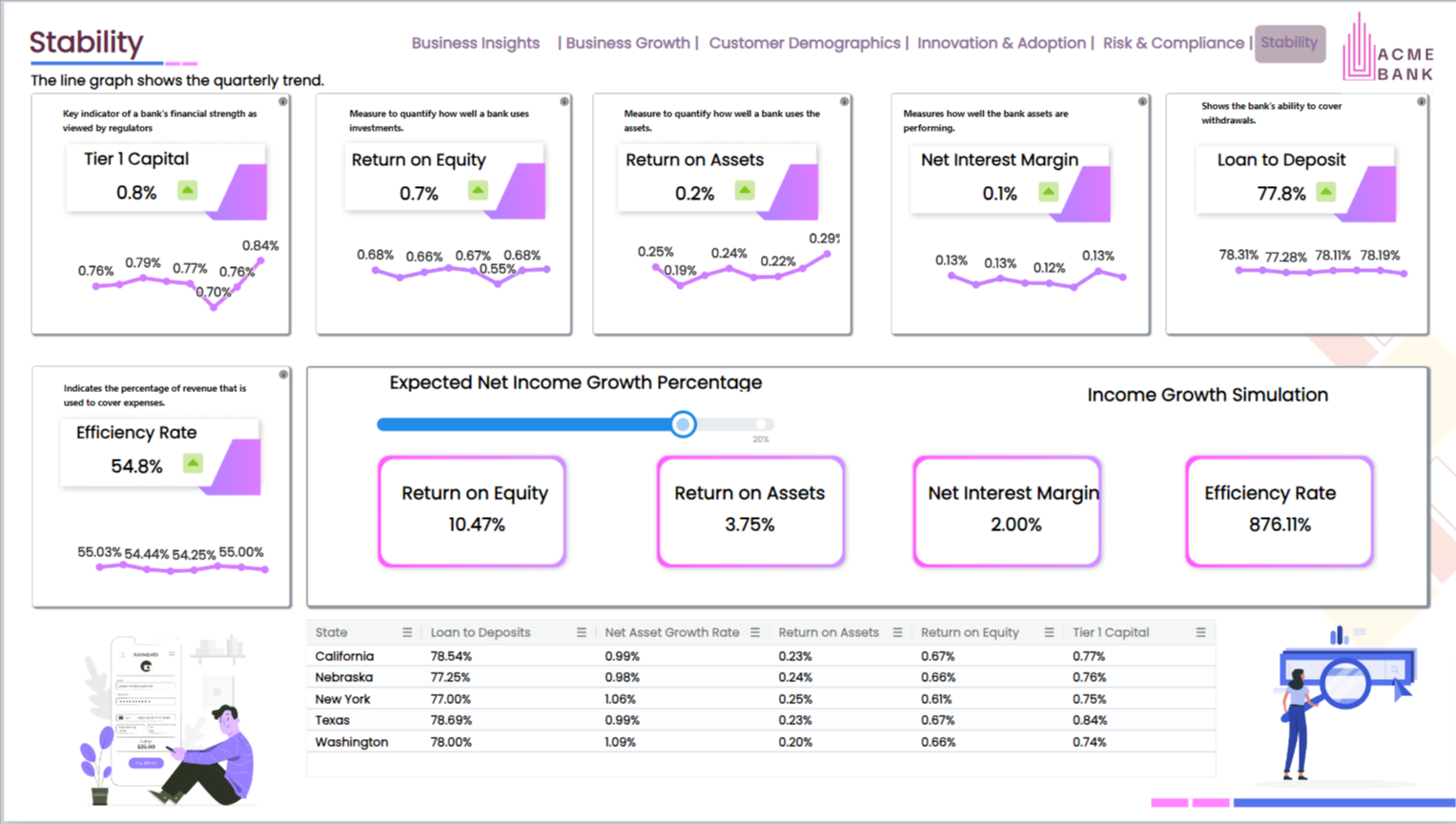Go to the Customer Demographics page

(805, 43)
